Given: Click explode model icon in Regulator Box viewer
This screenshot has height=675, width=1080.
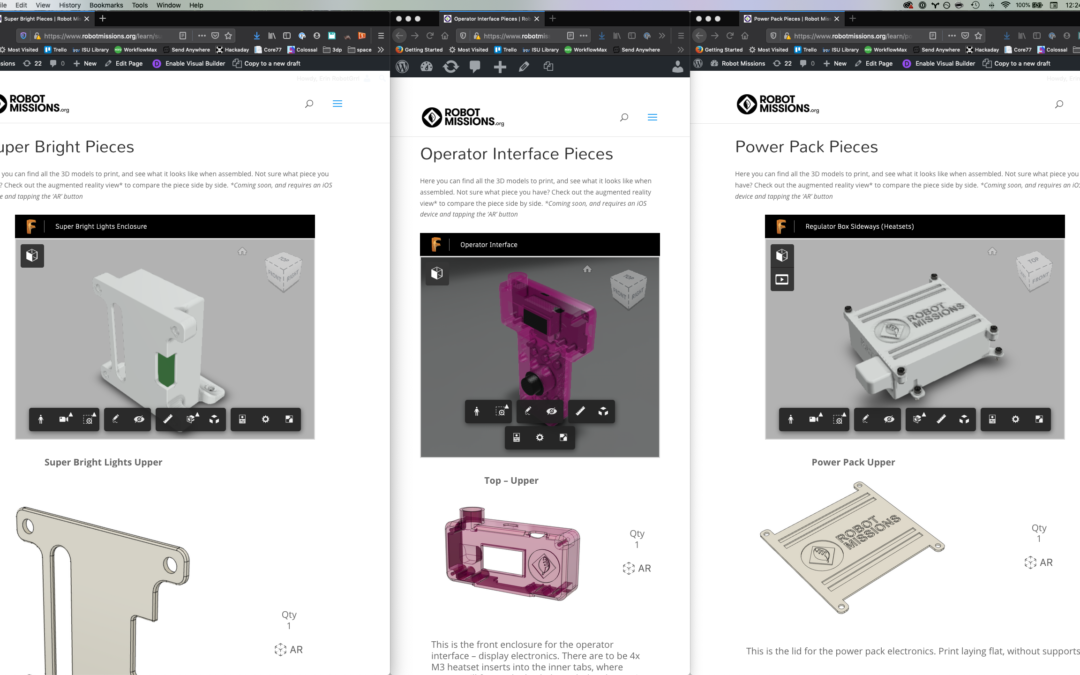Looking at the screenshot, I should point(964,419).
